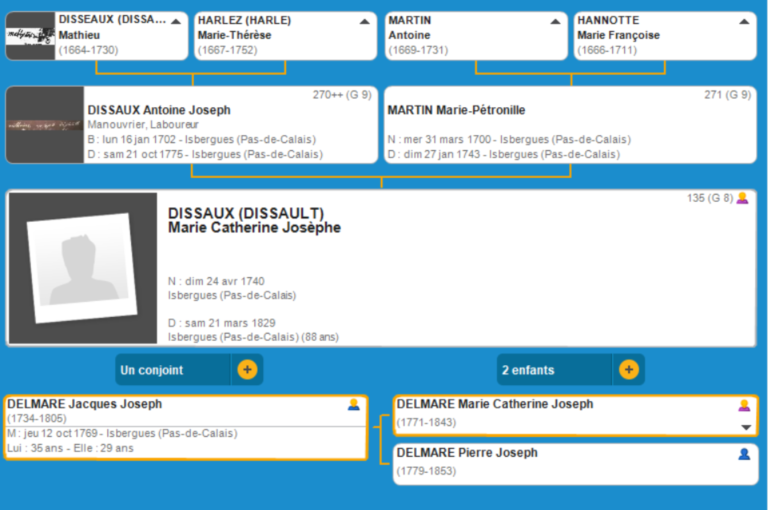Open Mathieu DISSEAUX signature thumbnail

31,36
